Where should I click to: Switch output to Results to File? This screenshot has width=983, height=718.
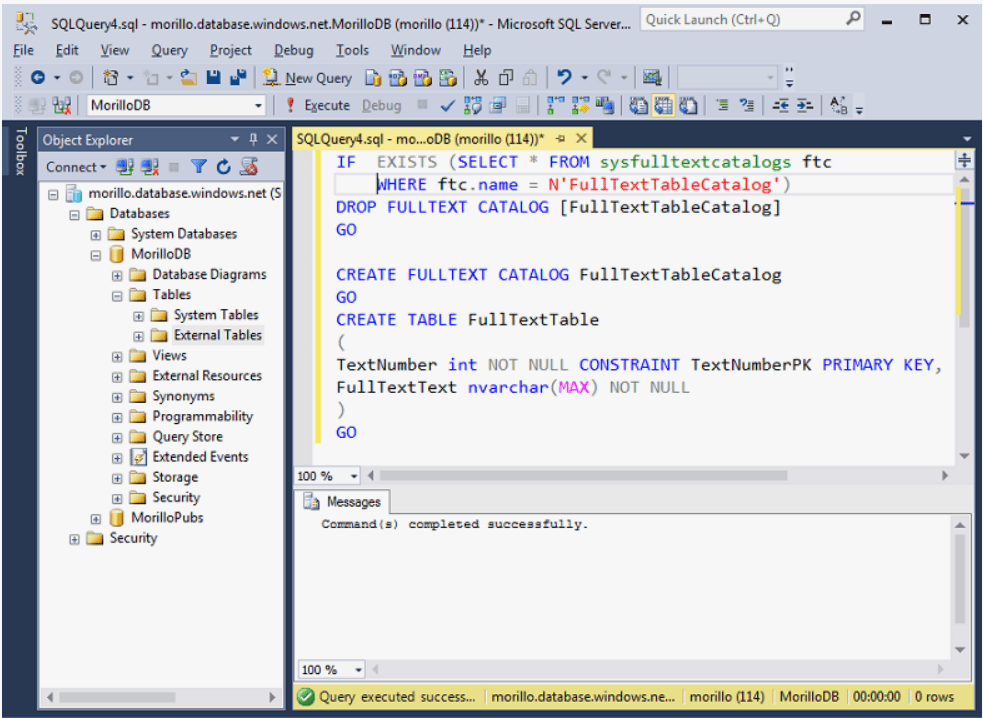click(688, 105)
